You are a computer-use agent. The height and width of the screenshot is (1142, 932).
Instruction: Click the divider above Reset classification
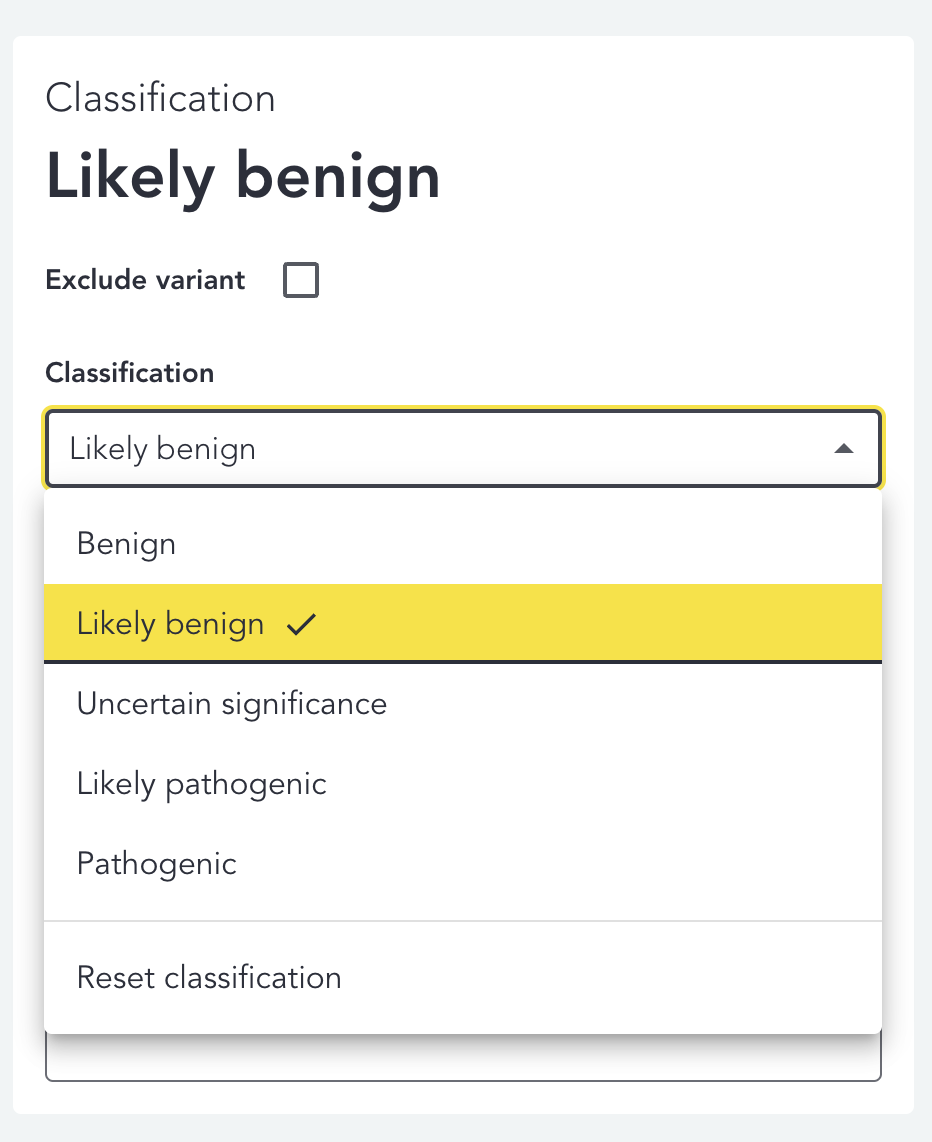tap(462, 920)
